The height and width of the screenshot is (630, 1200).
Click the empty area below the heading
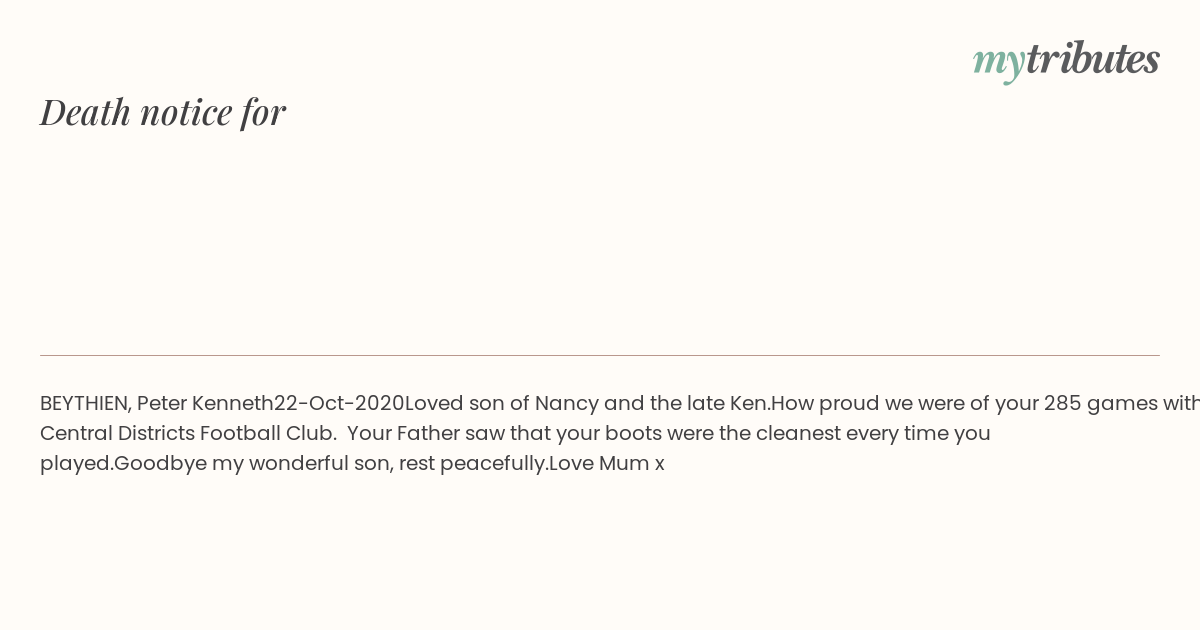coord(600,240)
